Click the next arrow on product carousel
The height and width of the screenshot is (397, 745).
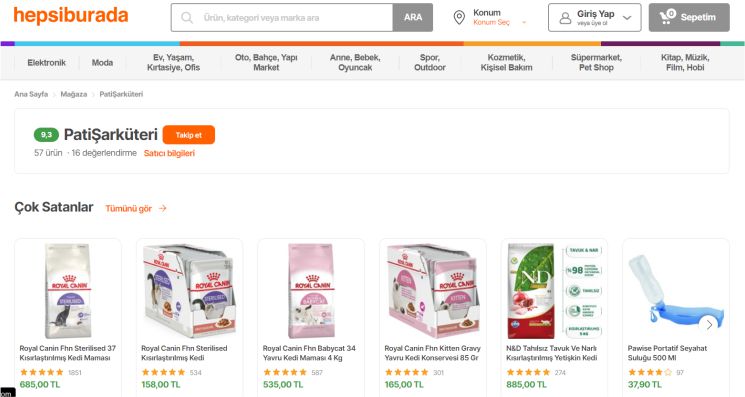tap(709, 325)
